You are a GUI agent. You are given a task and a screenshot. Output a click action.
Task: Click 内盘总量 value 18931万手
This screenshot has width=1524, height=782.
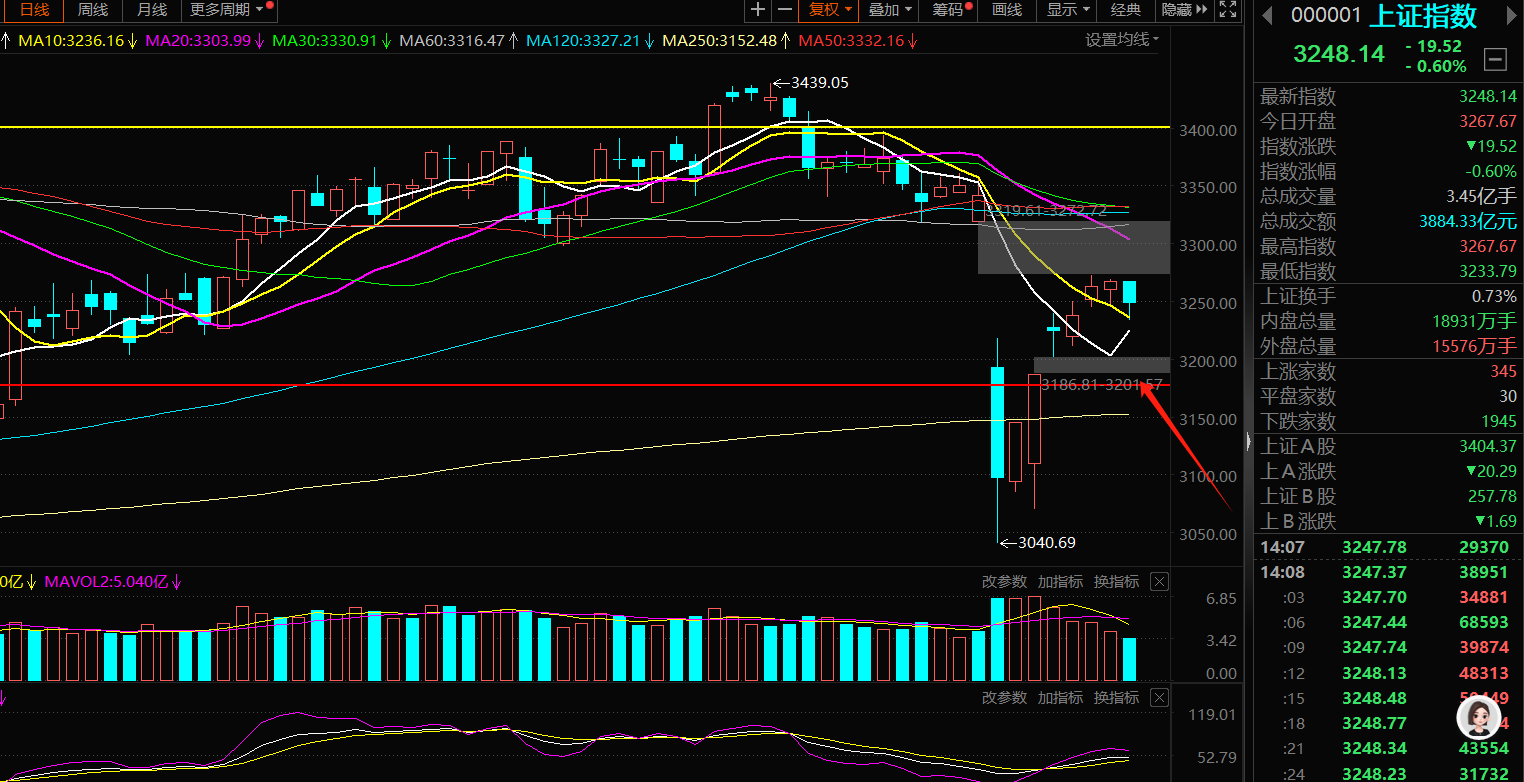click(x=1473, y=322)
